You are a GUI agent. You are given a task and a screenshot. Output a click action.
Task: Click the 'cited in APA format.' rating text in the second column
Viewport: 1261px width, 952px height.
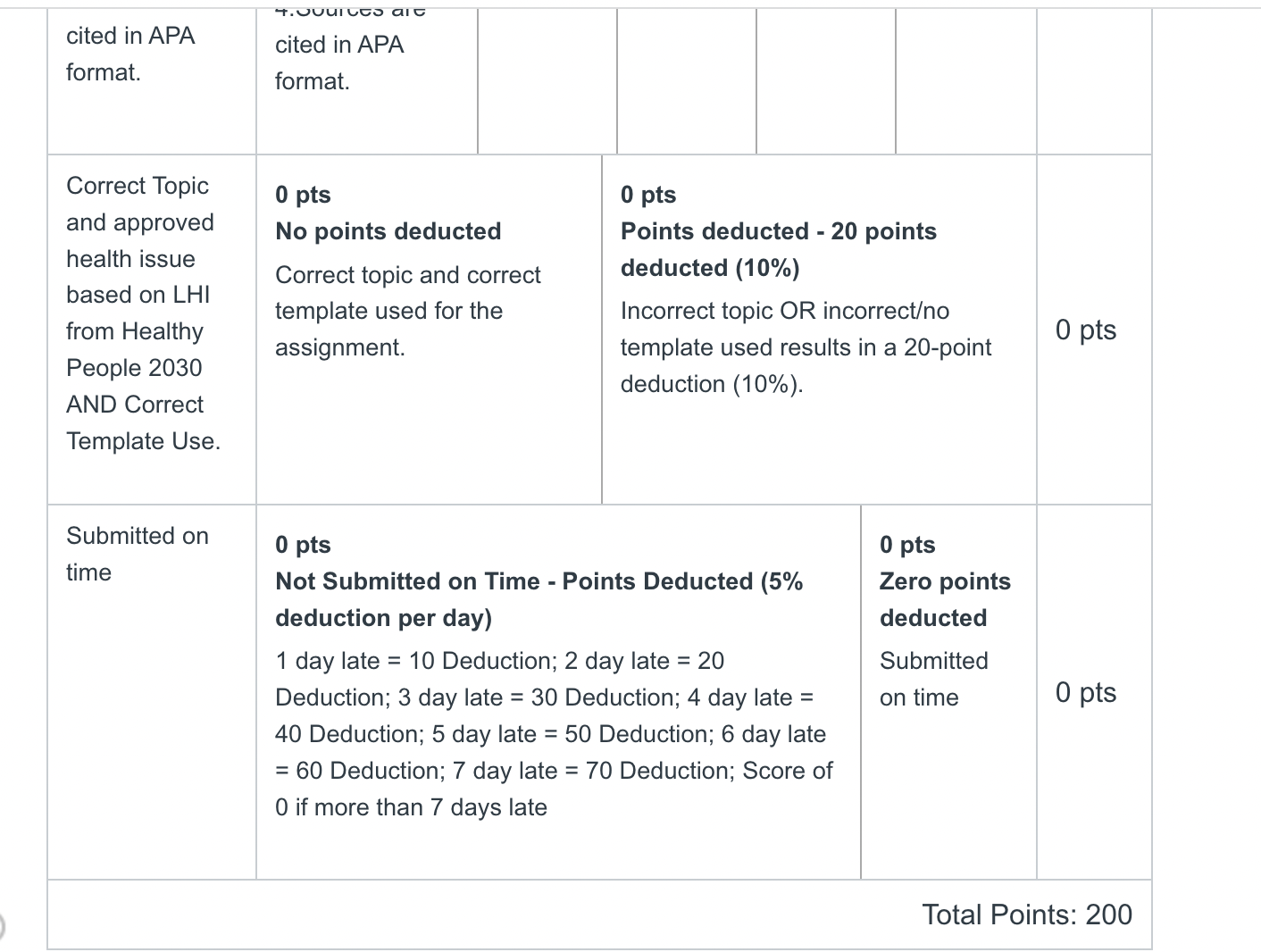point(339,63)
